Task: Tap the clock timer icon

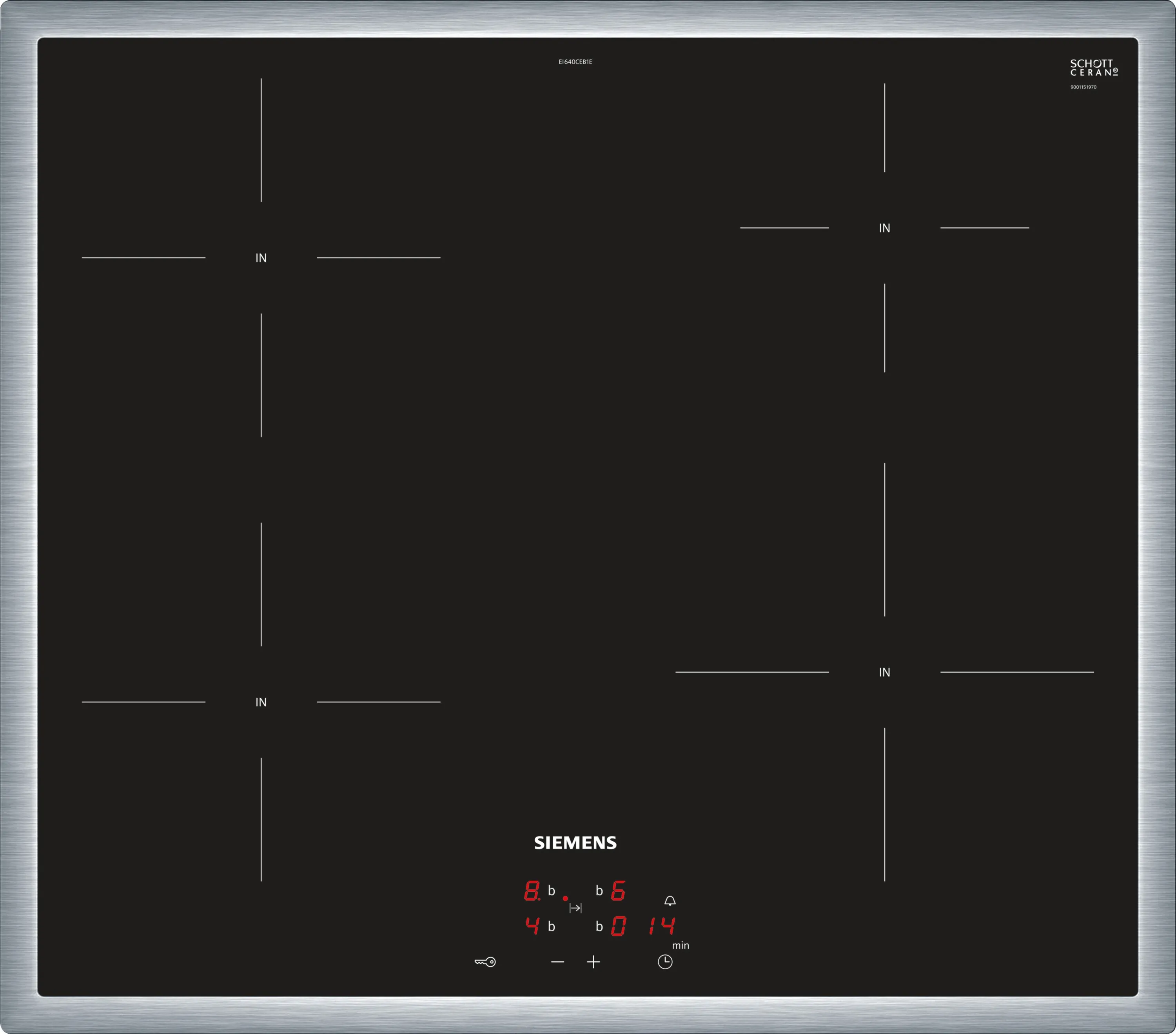Action: tap(664, 961)
